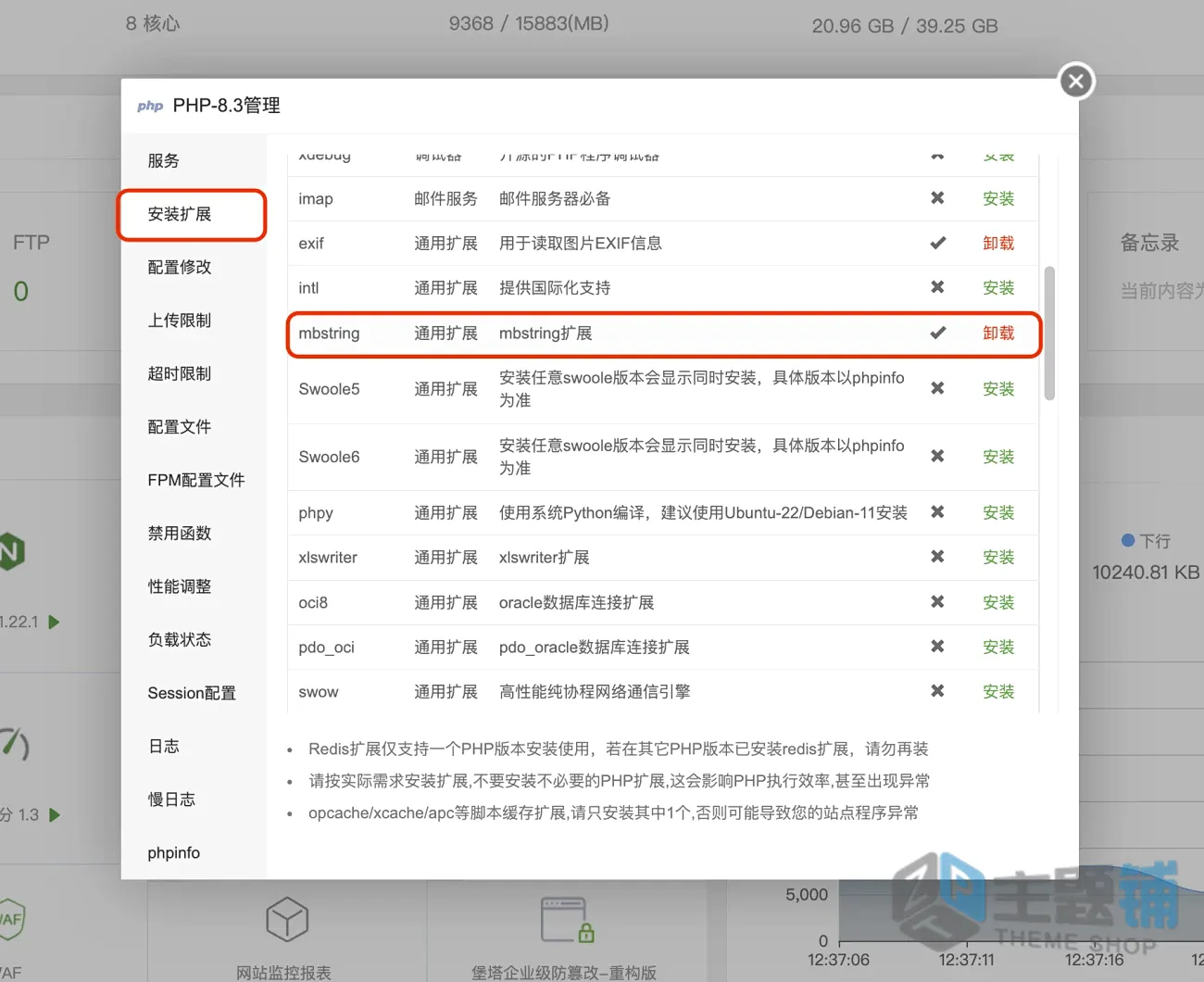The image size is (1204, 982).
Task: Install the swow extension
Action: (998, 692)
